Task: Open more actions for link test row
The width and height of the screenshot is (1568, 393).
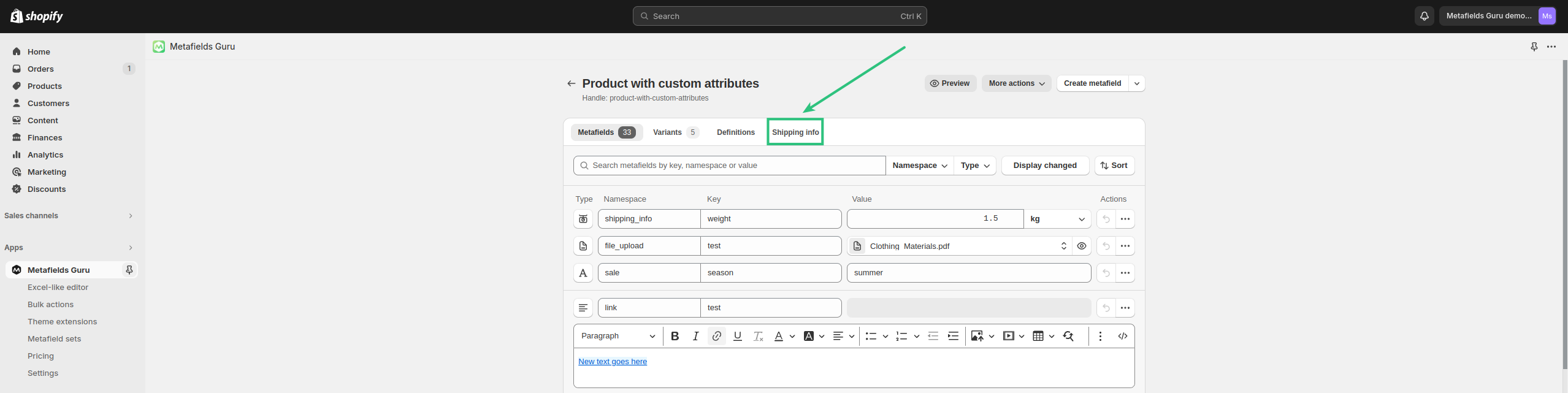Action: click(1125, 308)
